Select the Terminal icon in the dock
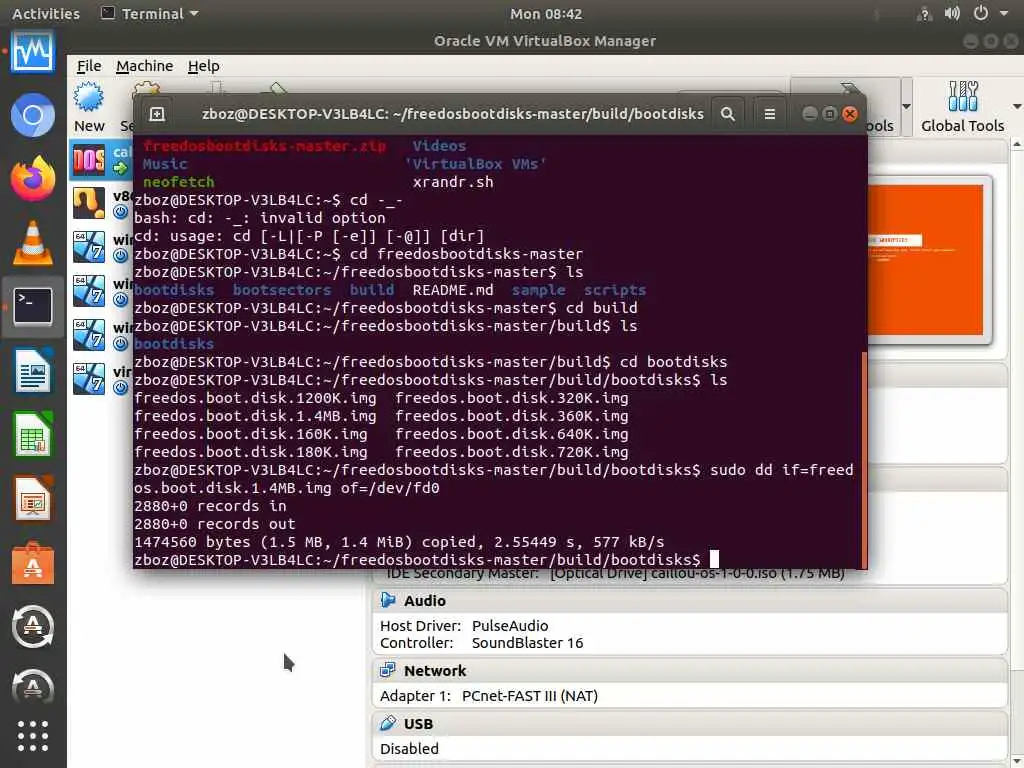This screenshot has height=768, width=1024. [33, 306]
